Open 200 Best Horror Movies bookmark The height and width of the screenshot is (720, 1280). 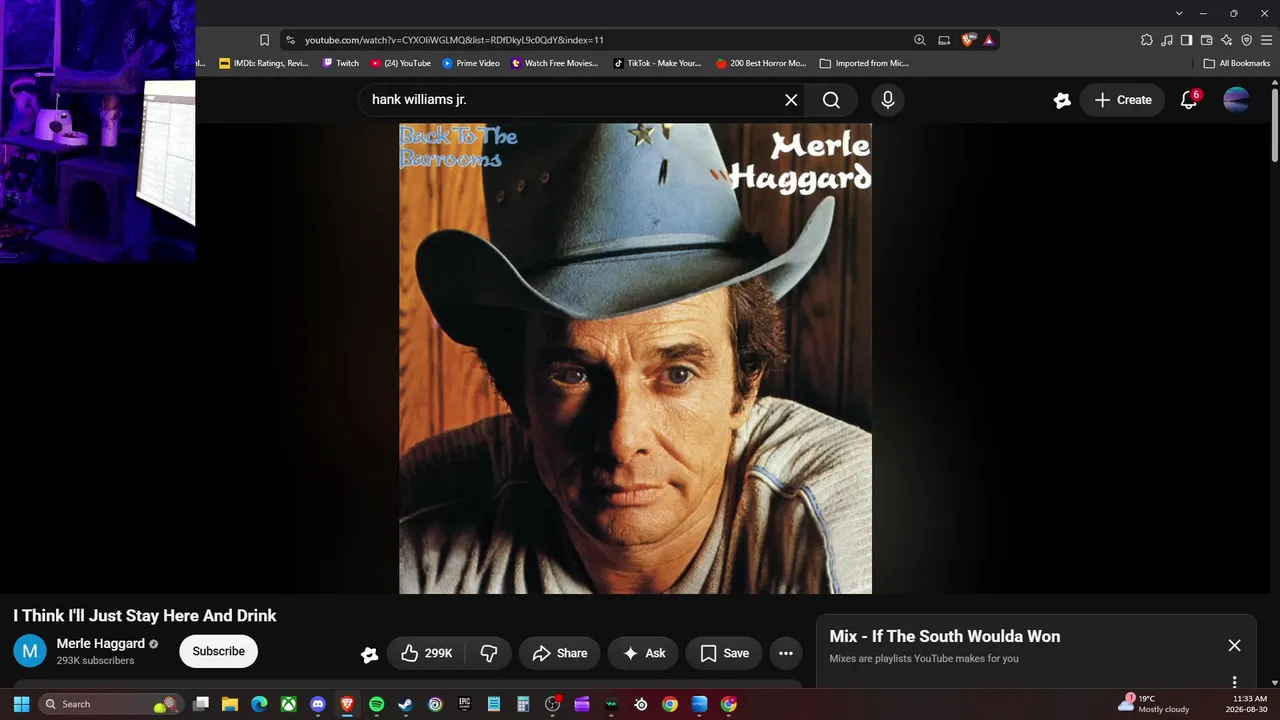(761, 63)
